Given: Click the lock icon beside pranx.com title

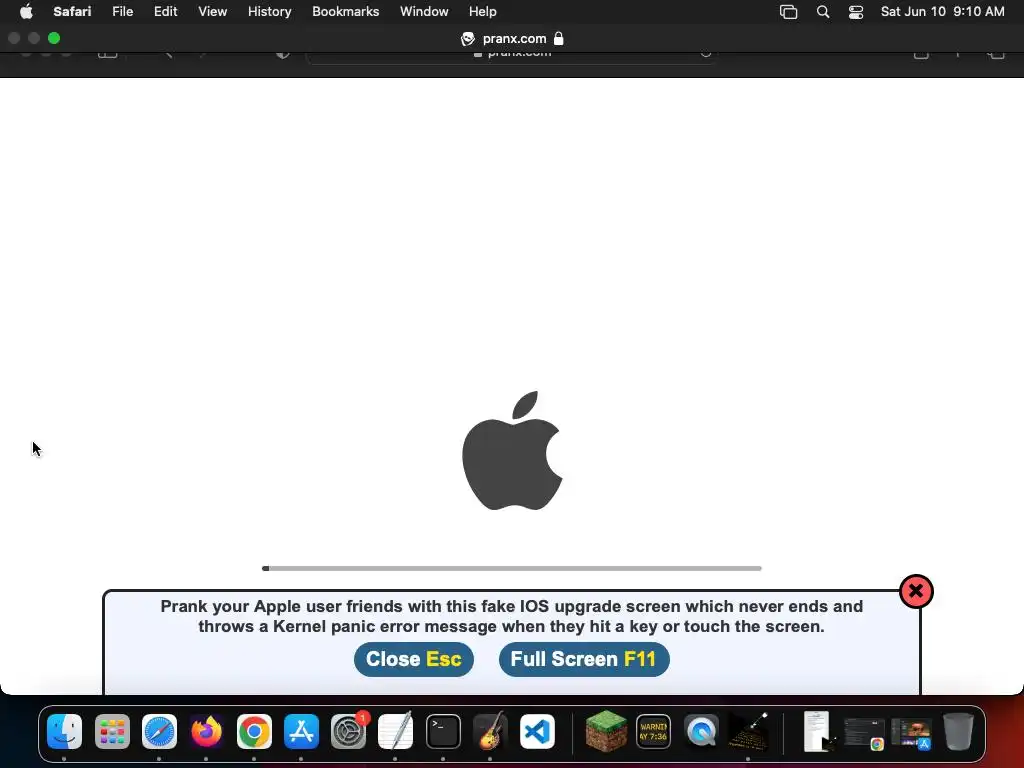Looking at the screenshot, I should coord(558,39).
